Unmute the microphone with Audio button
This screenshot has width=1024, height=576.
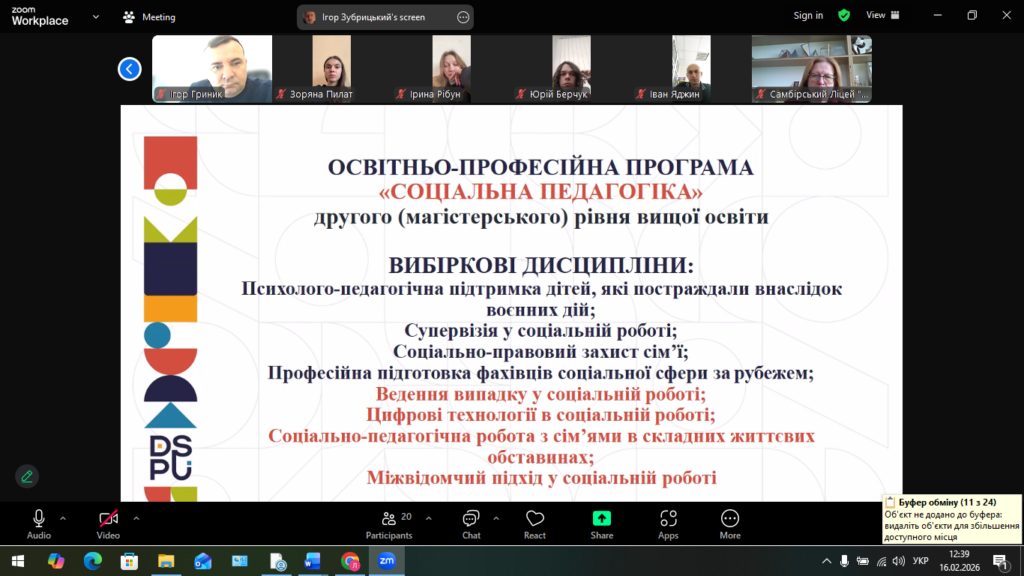[39, 523]
